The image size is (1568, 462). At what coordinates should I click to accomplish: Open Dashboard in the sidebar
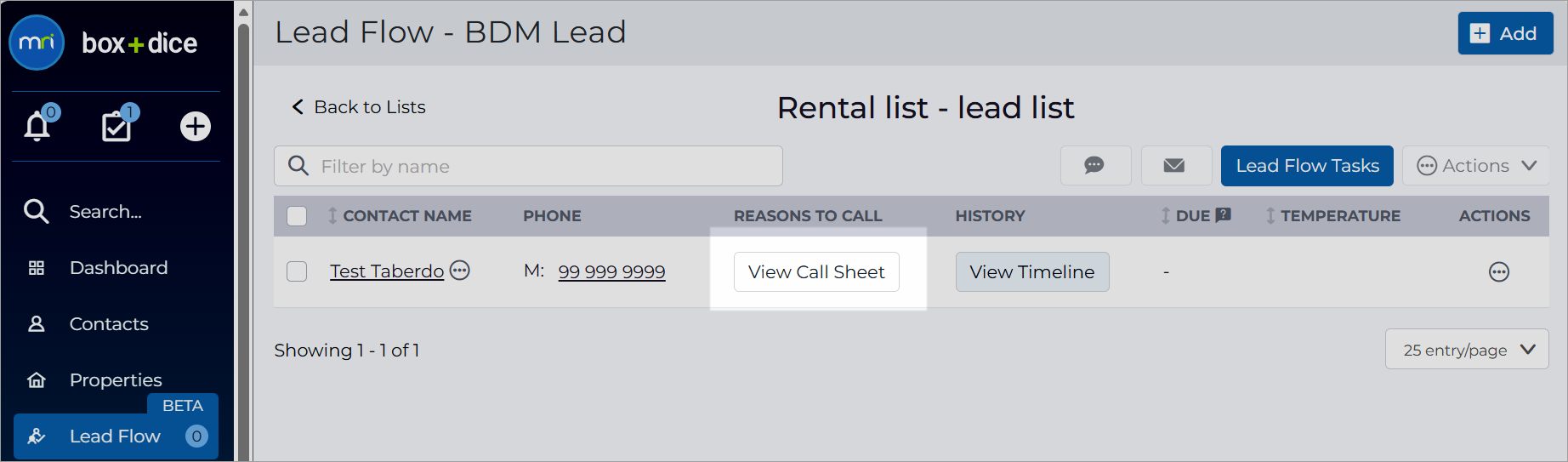[116, 268]
